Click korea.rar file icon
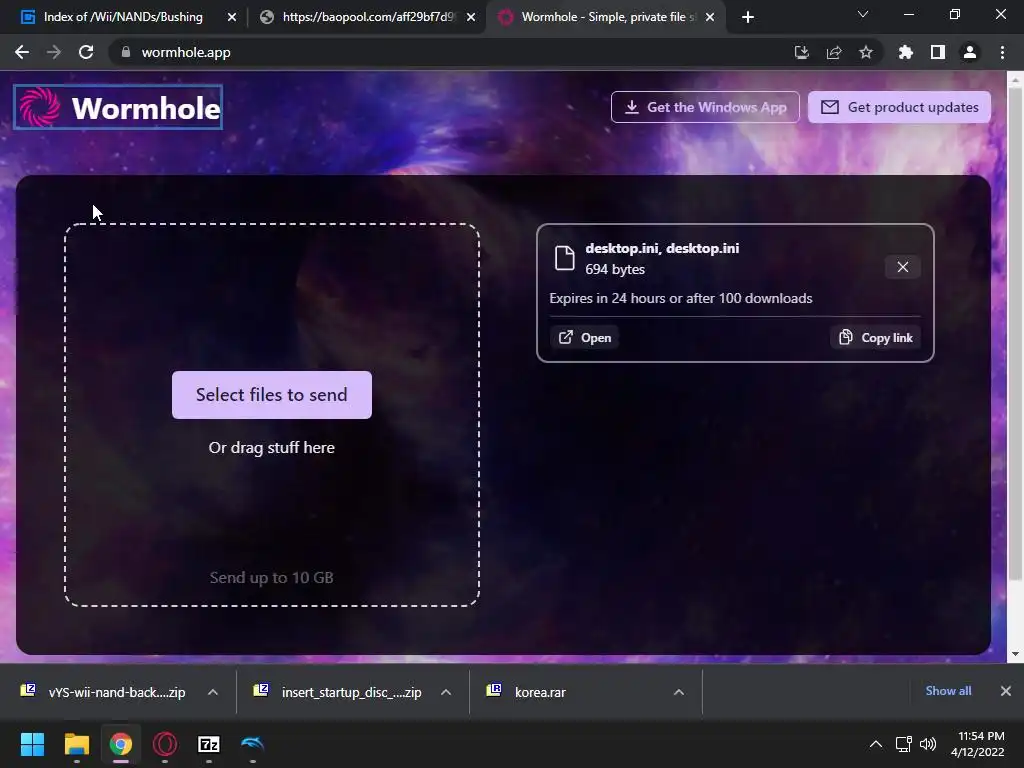This screenshot has height=768, width=1024. [x=494, y=690]
